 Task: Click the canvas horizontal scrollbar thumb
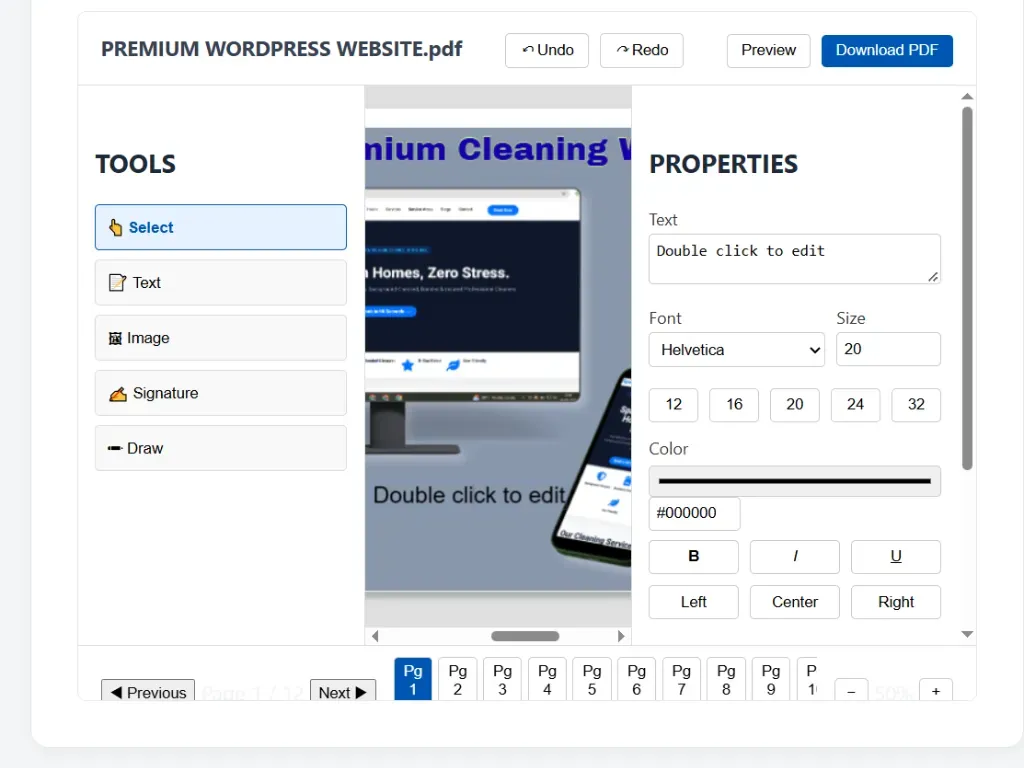point(525,636)
